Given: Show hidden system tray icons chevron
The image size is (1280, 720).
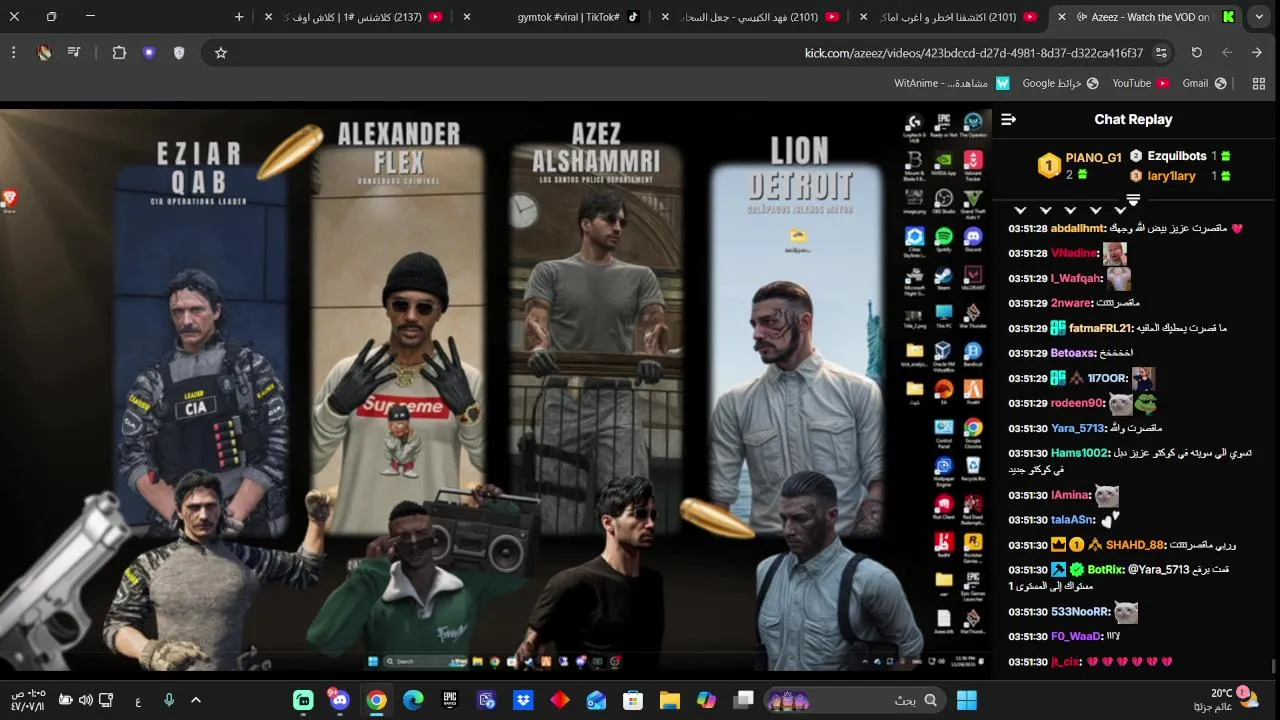Looking at the screenshot, I should [196, 700].
